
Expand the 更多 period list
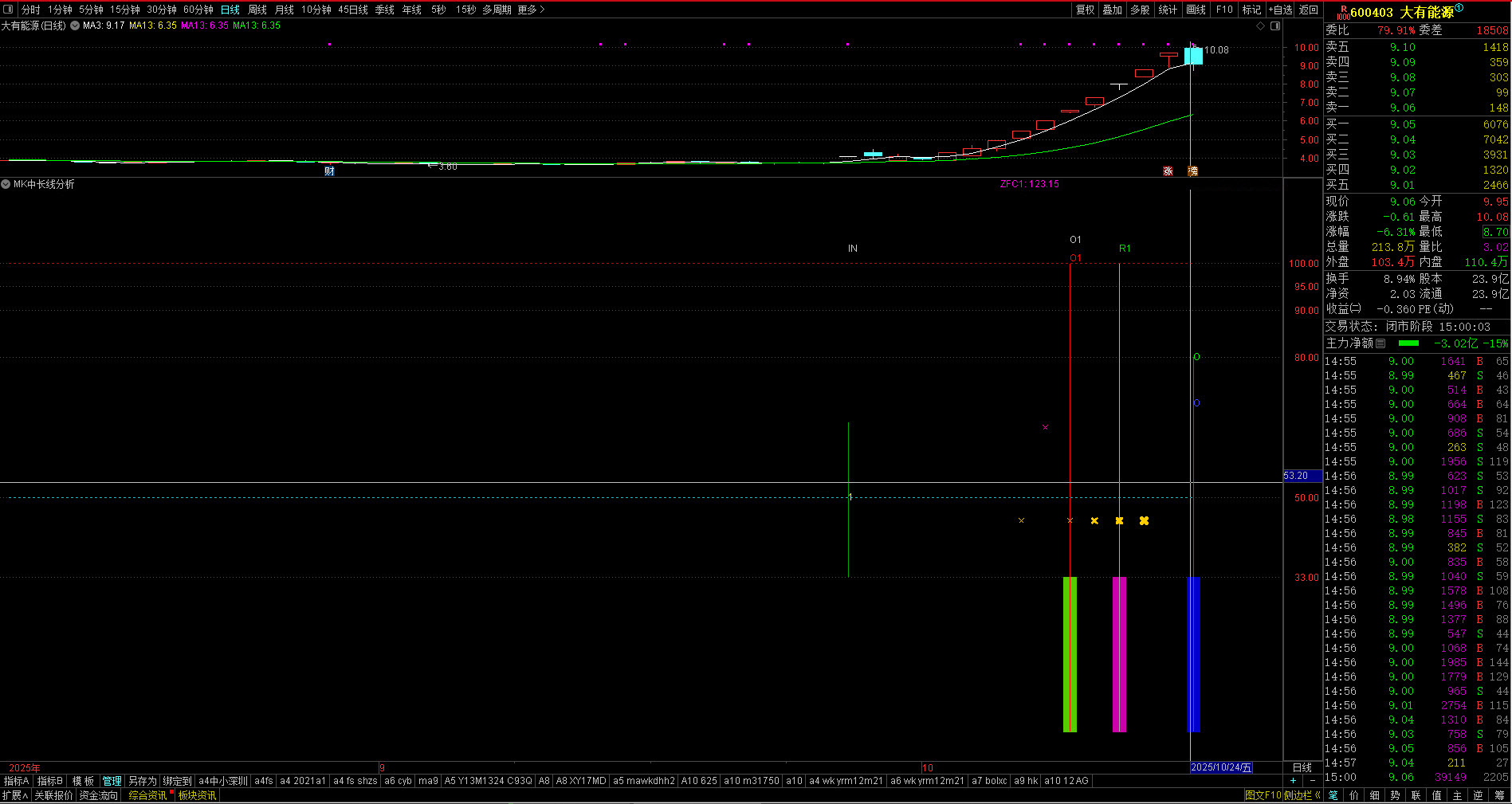click(531, 10)
